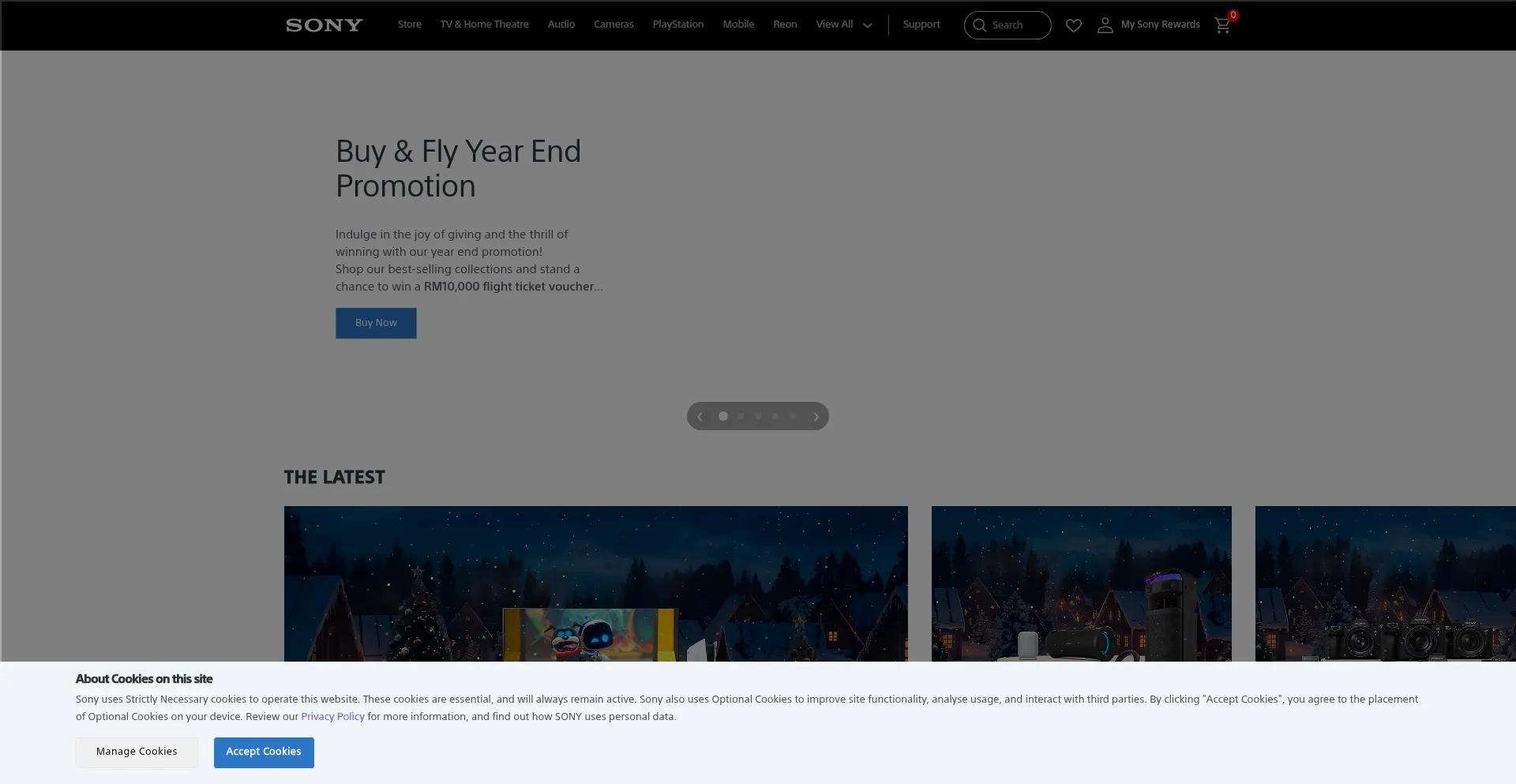The height and width of the screenshot is (784, 1516).
Task: Open the wishlist heart icon
Action: [x=1073, y=25]
